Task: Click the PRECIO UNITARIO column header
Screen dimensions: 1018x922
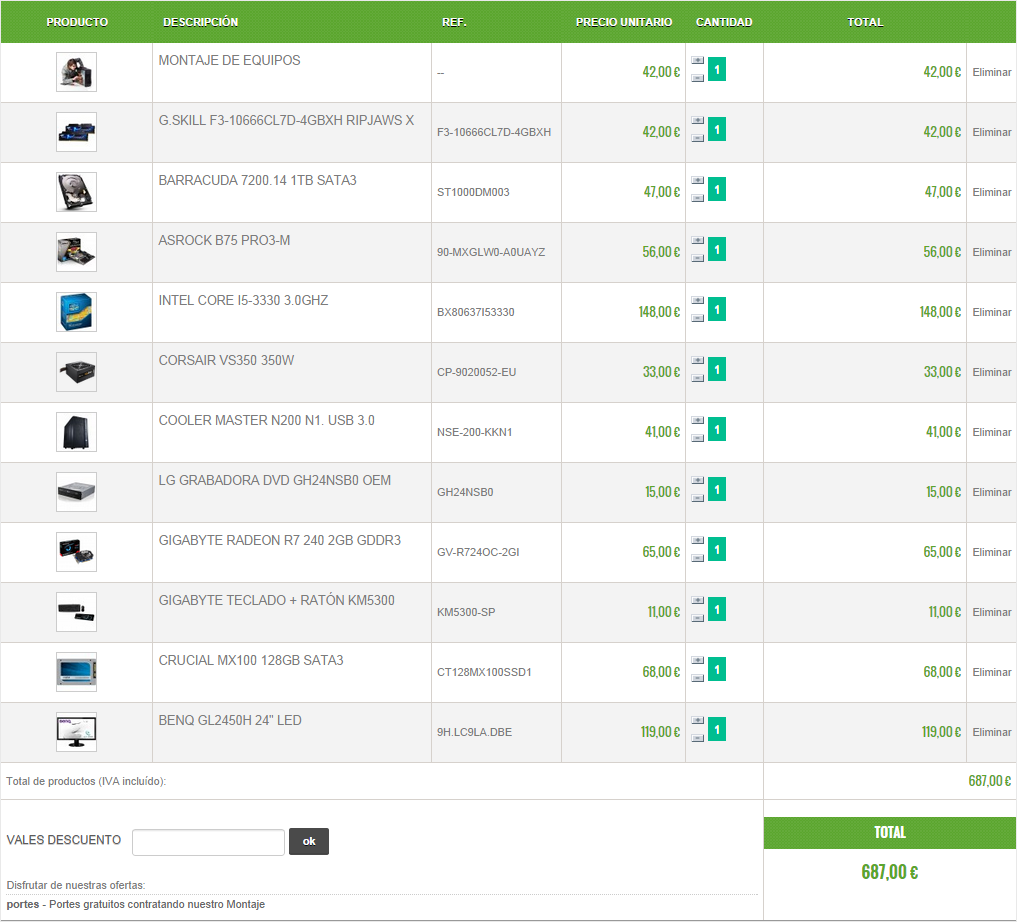Action: pyautogui.click(x=624, y=22)
